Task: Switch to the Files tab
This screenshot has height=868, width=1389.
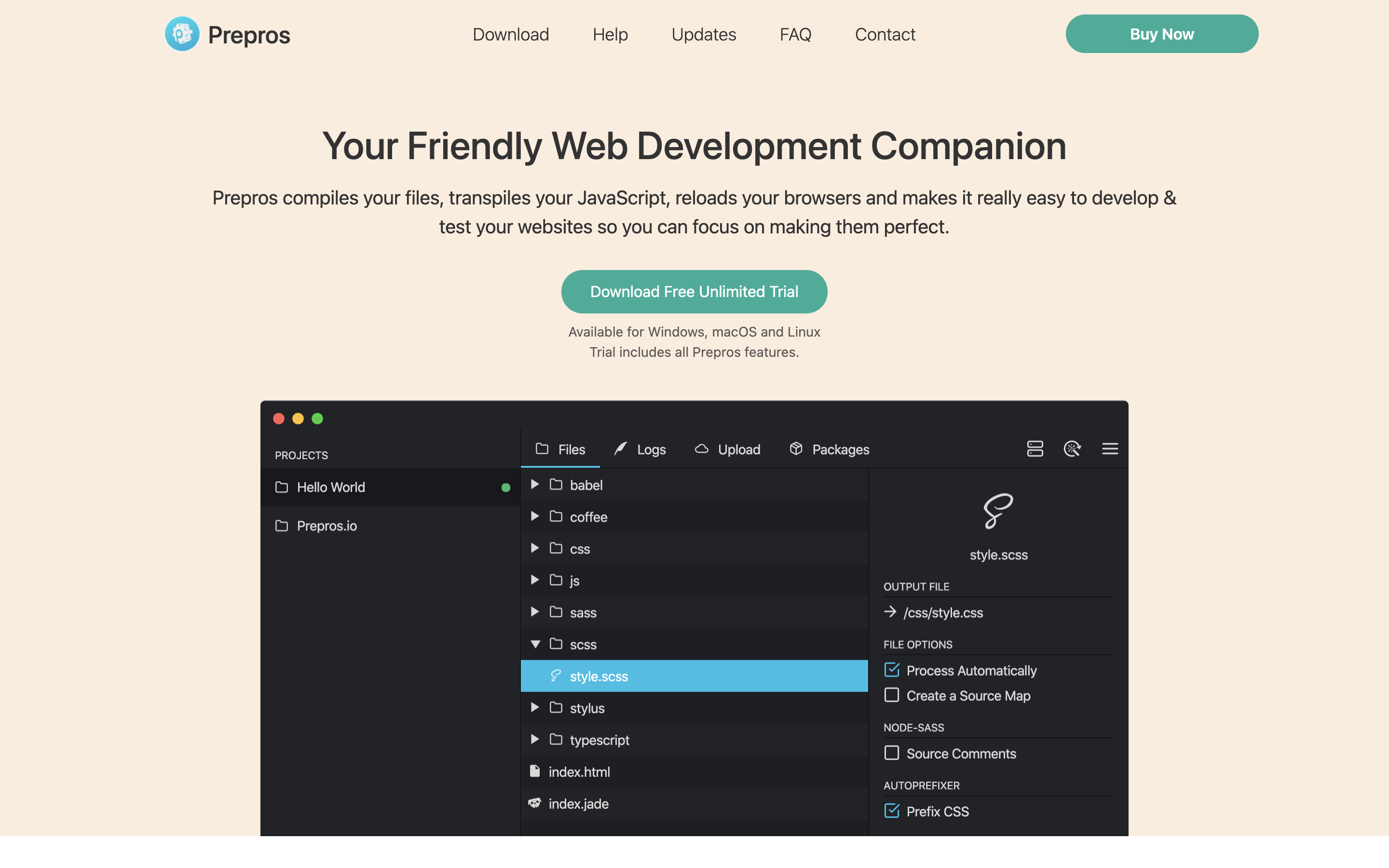Action: (x=560, y=449)
